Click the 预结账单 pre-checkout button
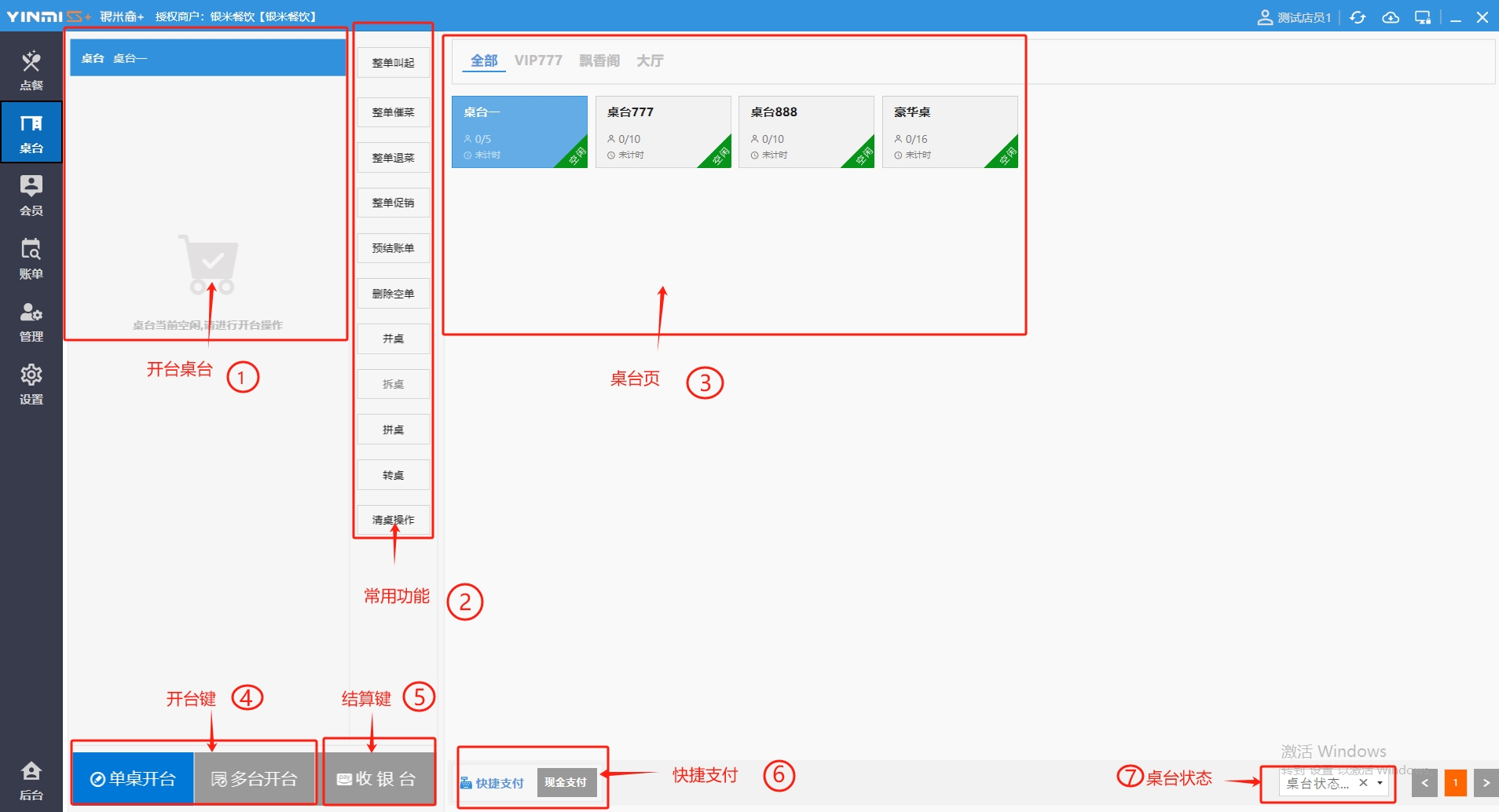Image resolution: width=1499 pixels, height=812 pixels. click(x=394, y=248)
